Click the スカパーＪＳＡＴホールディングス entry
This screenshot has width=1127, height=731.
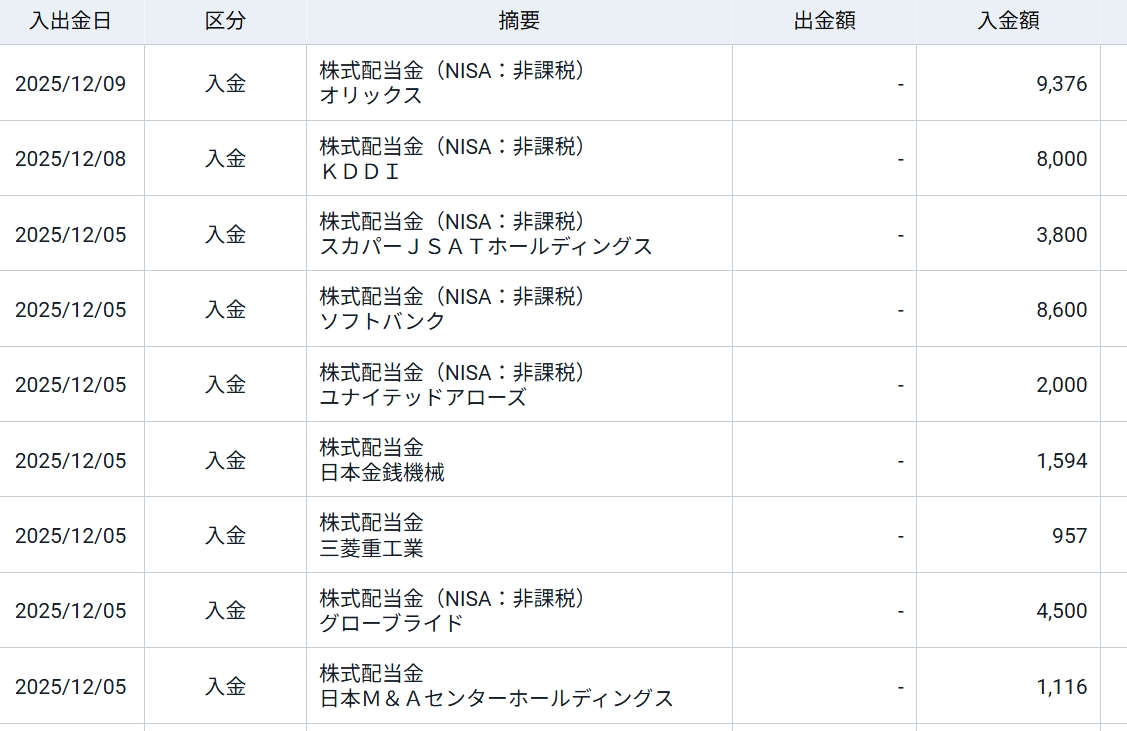pos(486,247)
